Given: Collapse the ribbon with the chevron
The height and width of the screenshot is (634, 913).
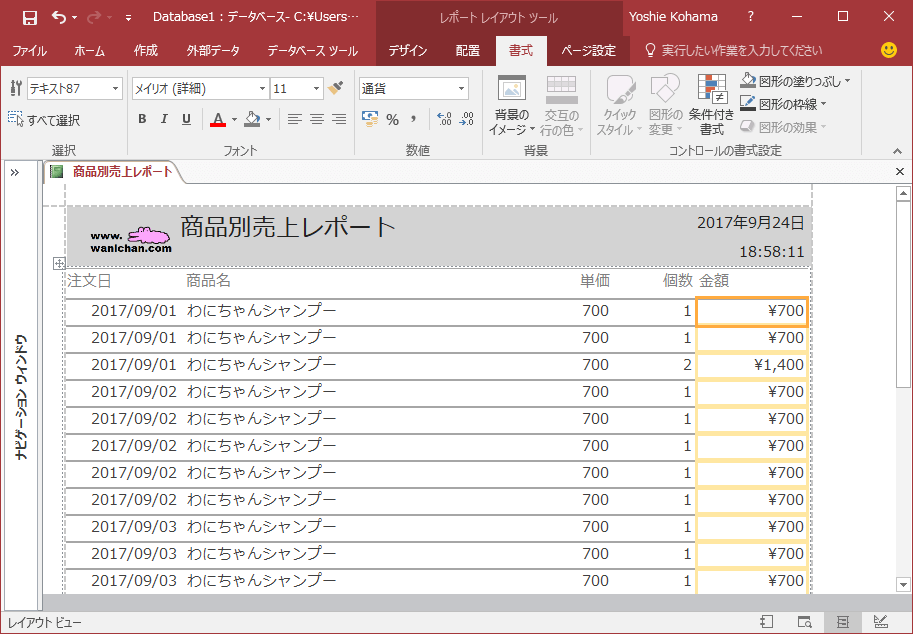Looking at the screenshot, I should 897,151.
